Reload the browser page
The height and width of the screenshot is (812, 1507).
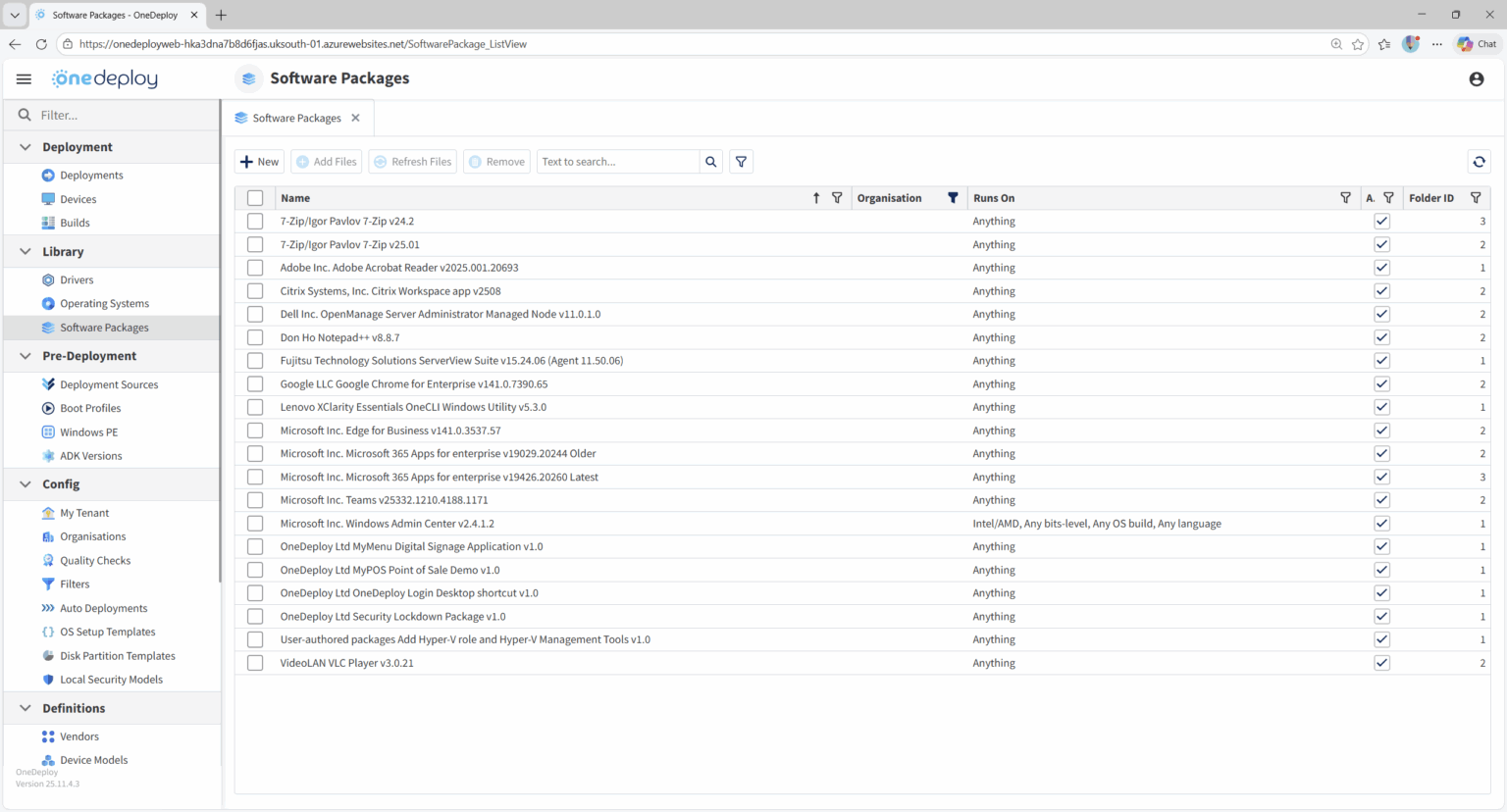[x=41, y=44]
